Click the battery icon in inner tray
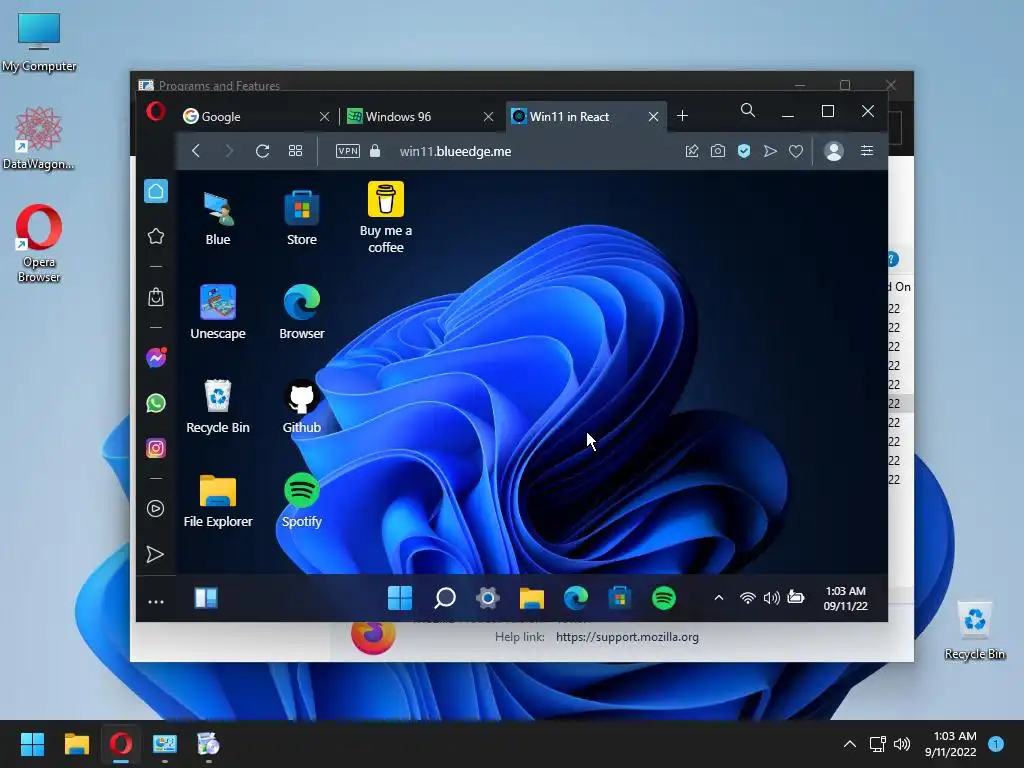Viewport: 1024px width, 768px height. [x=795, y=596]
